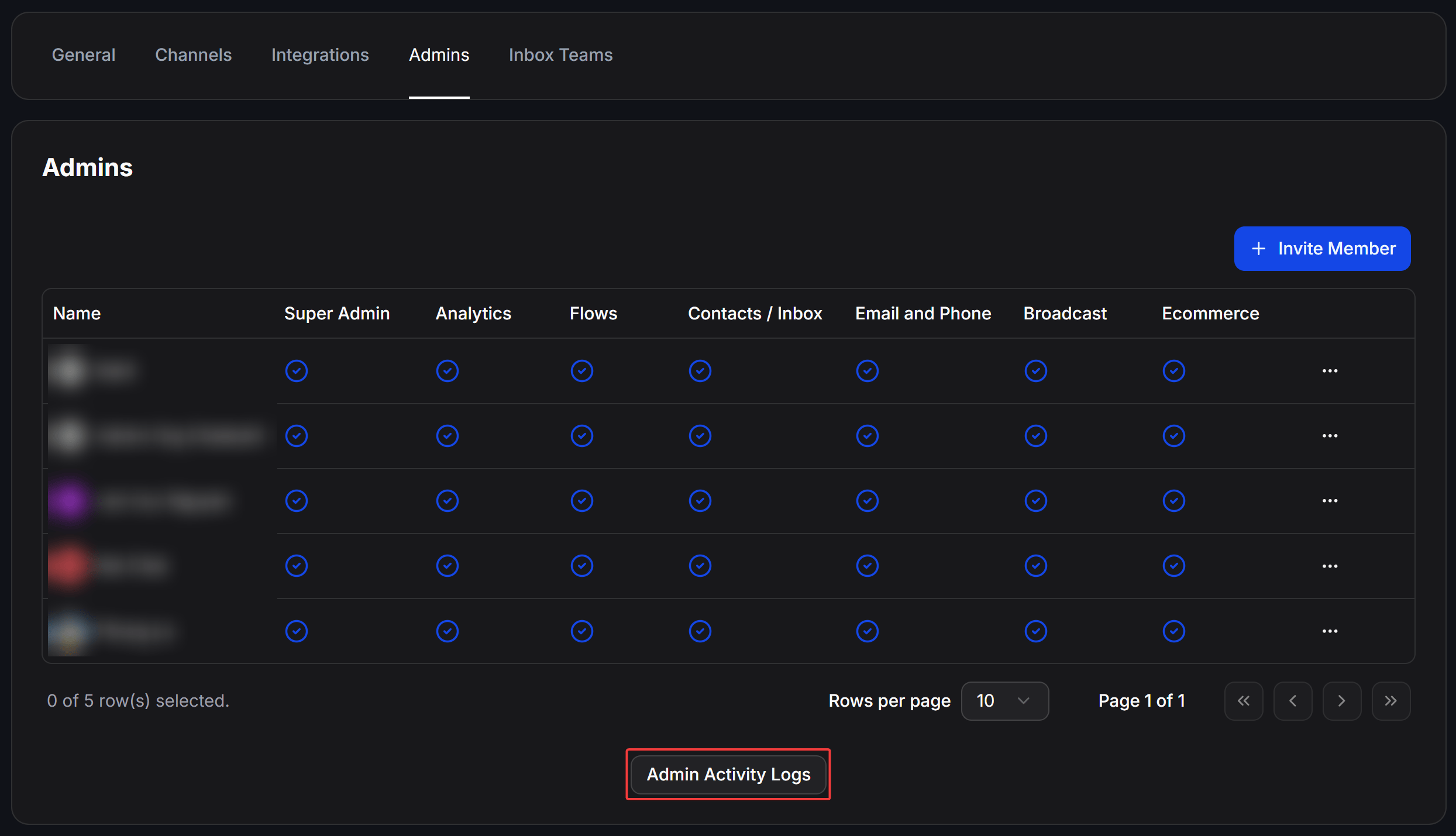1456x836 pixels.
Task: Select the Admins tab
Action: [x=439, y=55]
